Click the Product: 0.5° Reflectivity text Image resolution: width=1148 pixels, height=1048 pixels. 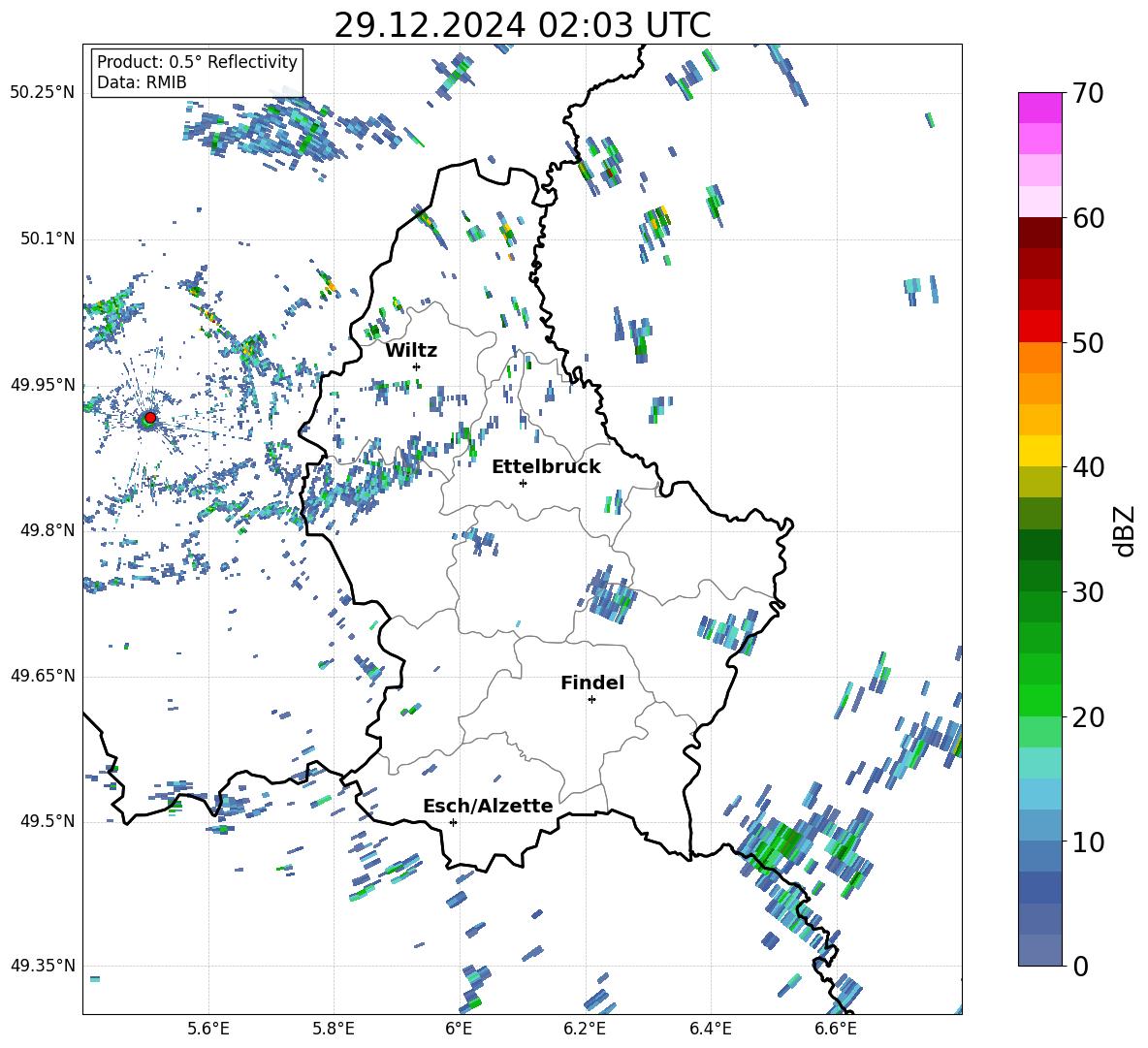click(197, 61)
